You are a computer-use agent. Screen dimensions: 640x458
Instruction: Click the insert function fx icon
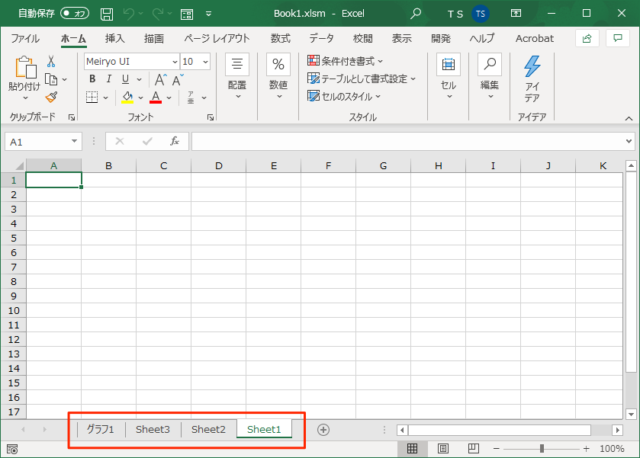pyautogui.click(x=174, y=142)
